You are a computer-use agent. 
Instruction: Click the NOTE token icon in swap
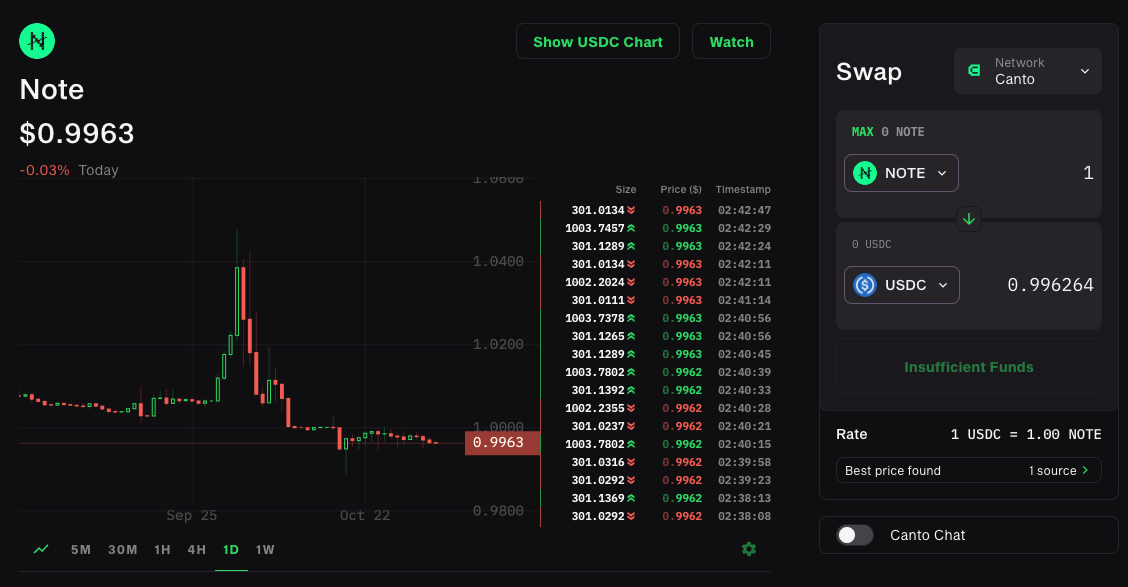pyautogui.click(x=865, y=173)
